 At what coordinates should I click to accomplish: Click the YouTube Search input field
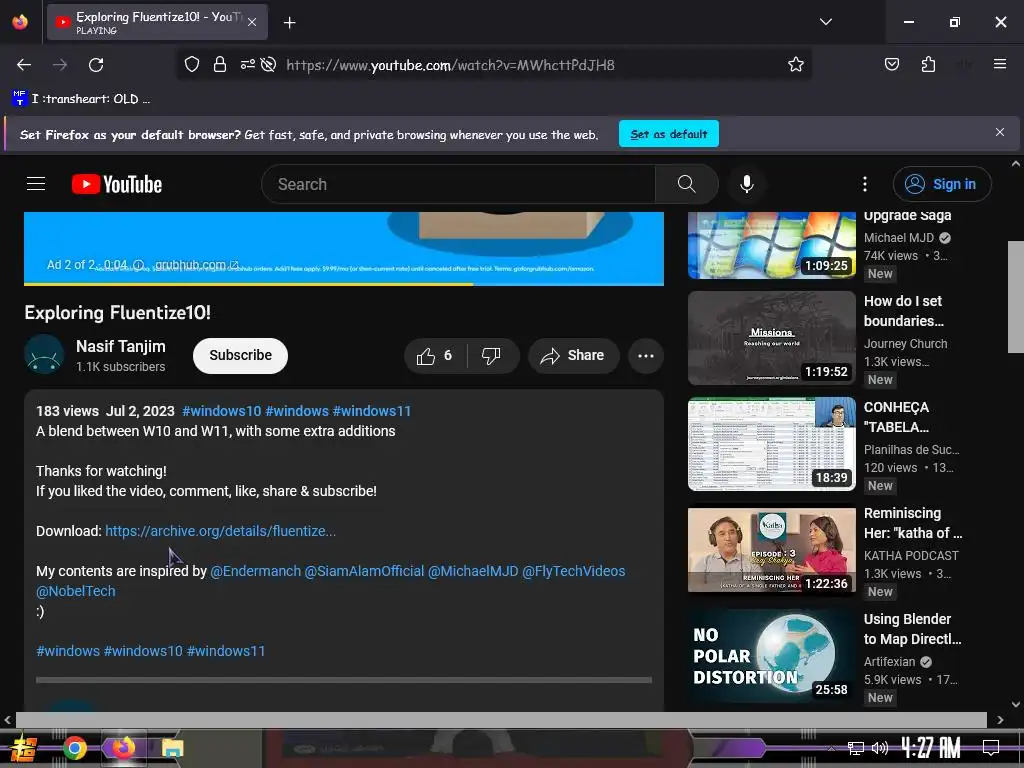point(458,184)
